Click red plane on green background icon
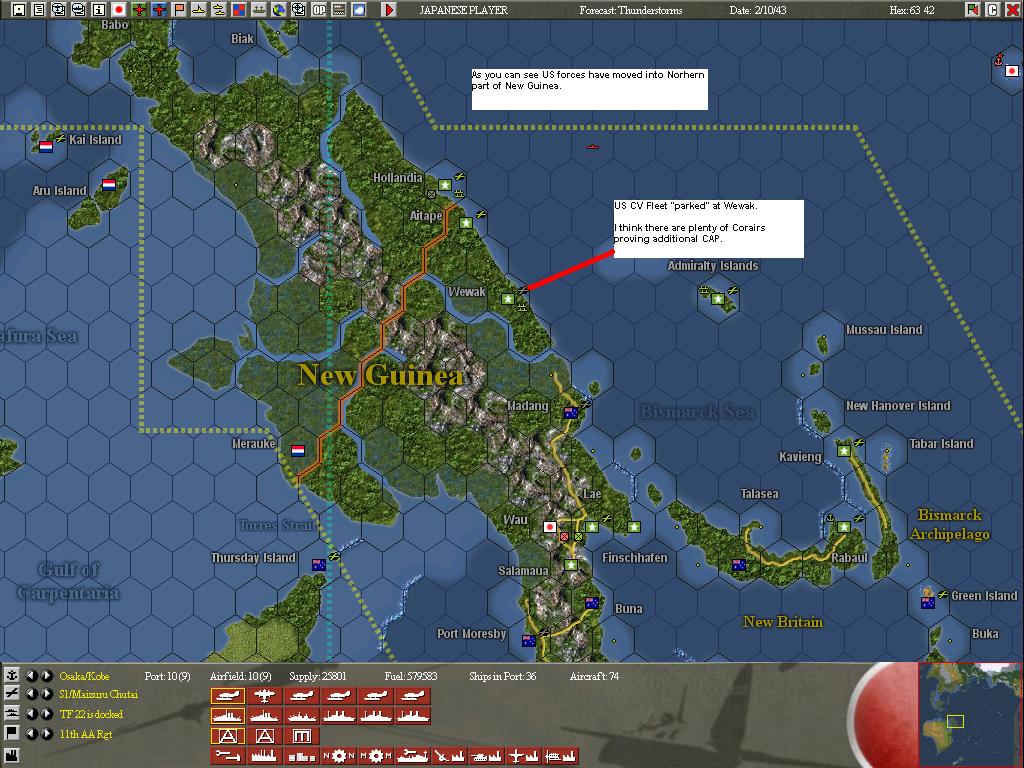Screen dimensions: 1024x768 (139, 9)
